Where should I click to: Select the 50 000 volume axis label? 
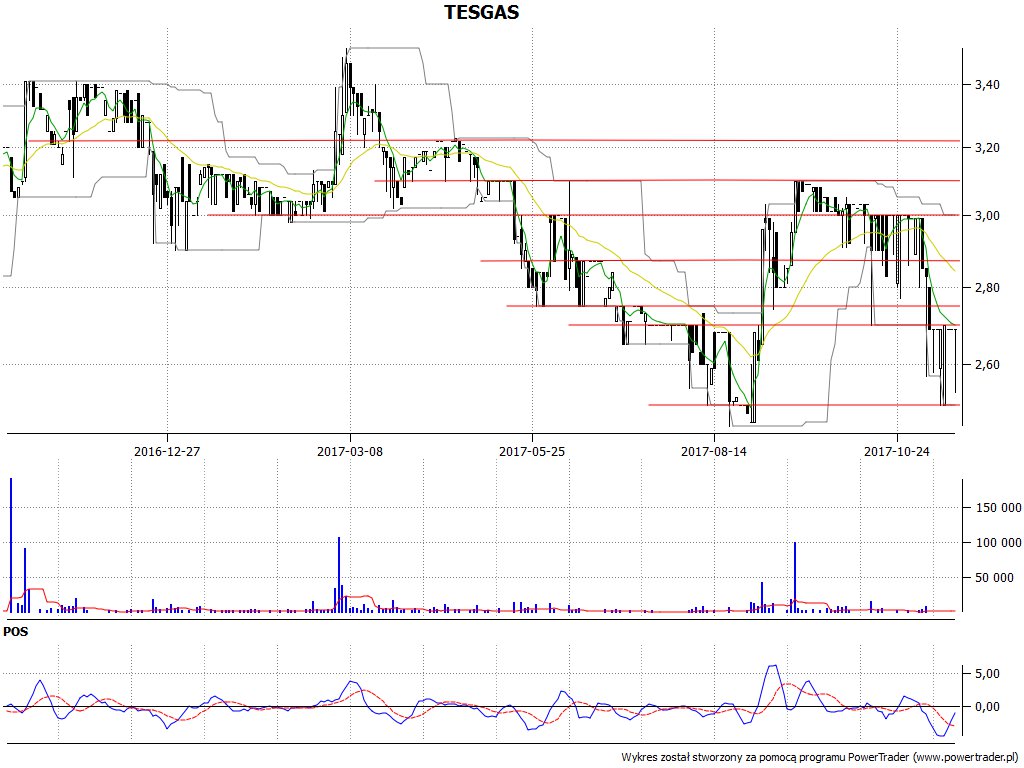click(995, 577)
